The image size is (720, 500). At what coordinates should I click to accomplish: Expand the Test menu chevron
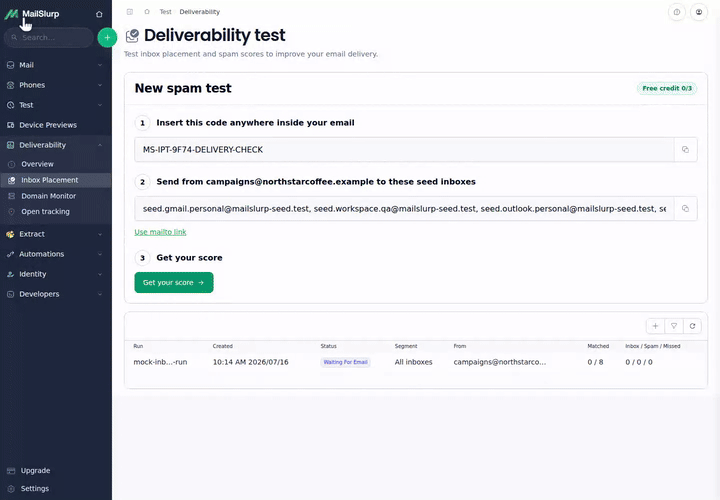(x=100, y=105)
